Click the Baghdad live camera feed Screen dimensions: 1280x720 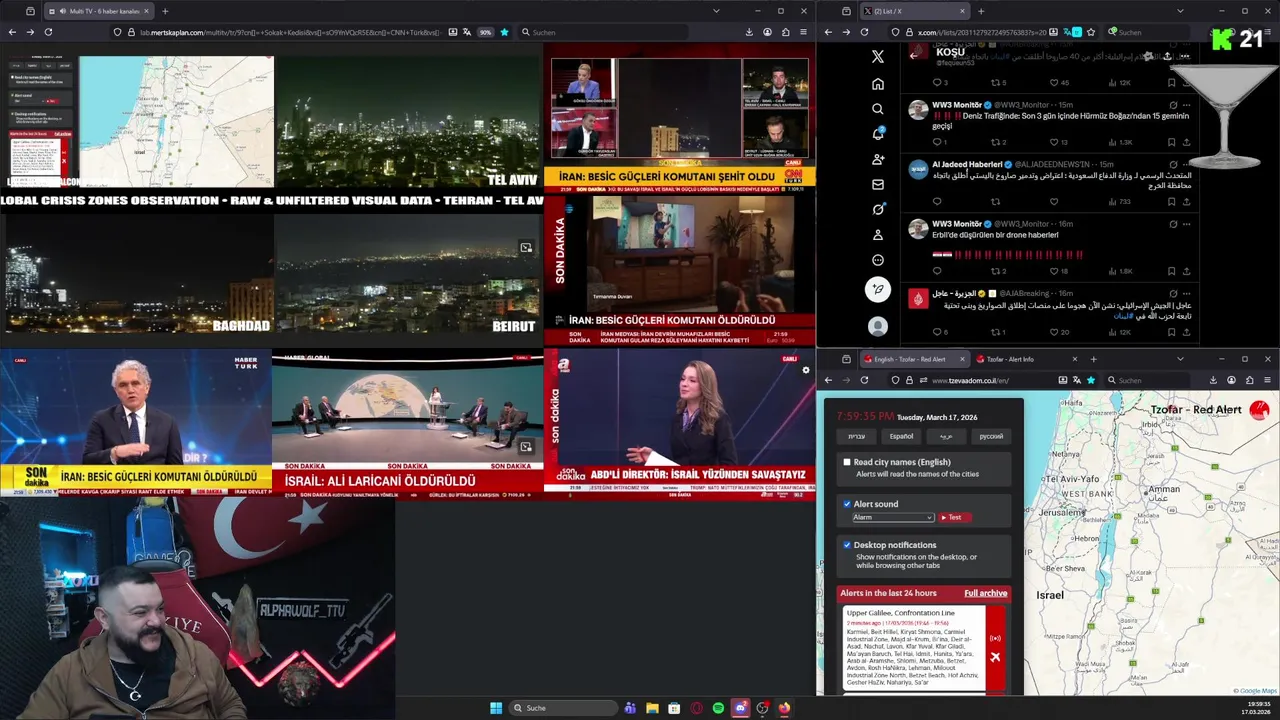tap(137, 272)
